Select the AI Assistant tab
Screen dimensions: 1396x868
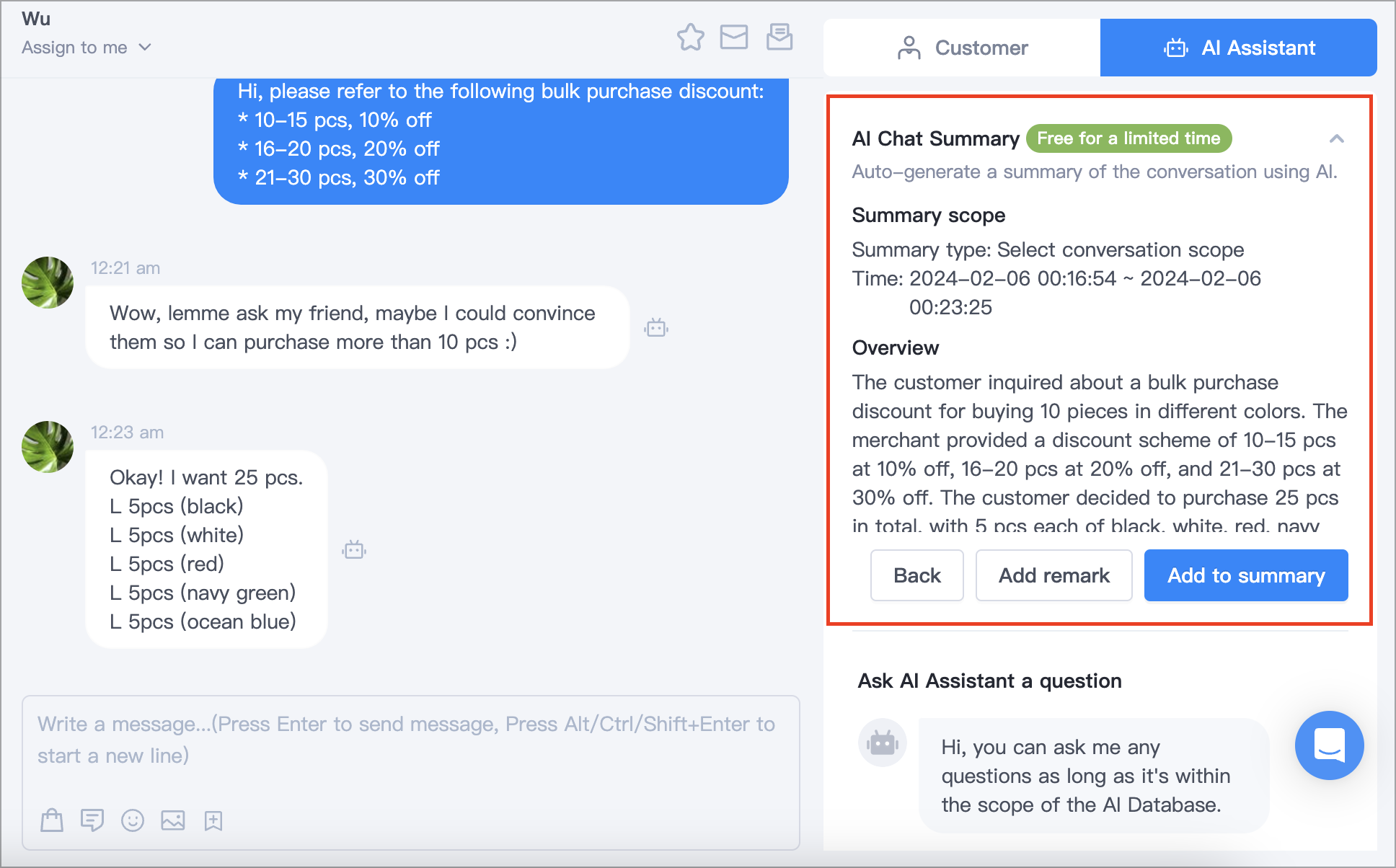(1239, 48)
